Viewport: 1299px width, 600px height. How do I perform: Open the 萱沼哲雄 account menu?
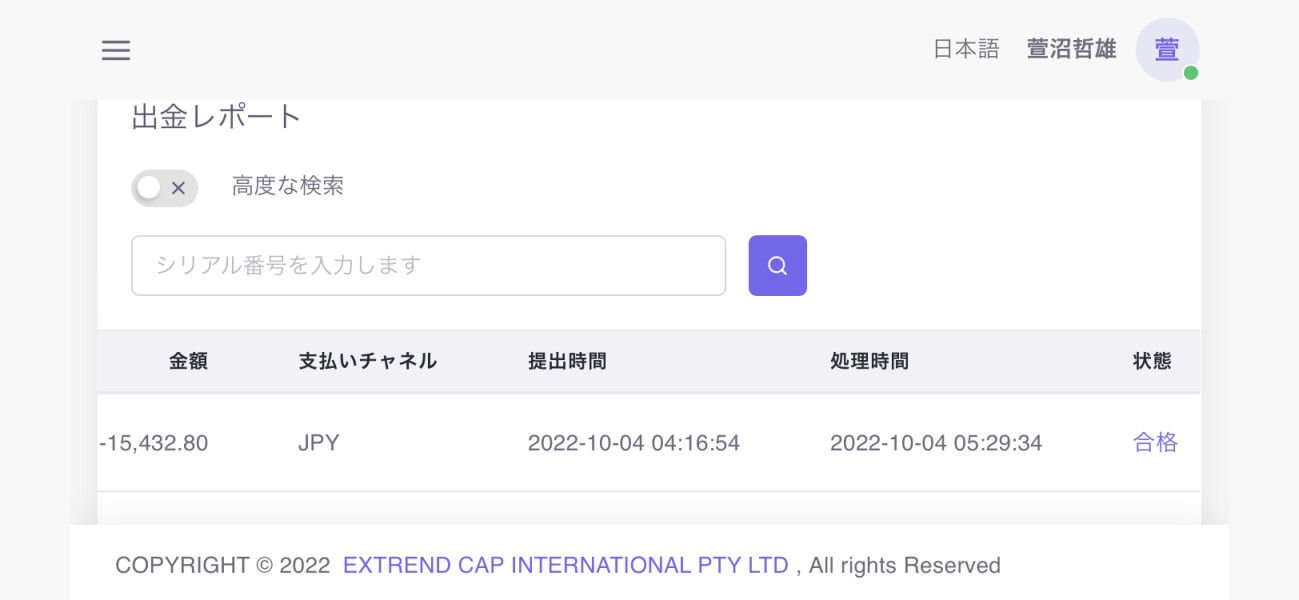tap(1071, 49)
